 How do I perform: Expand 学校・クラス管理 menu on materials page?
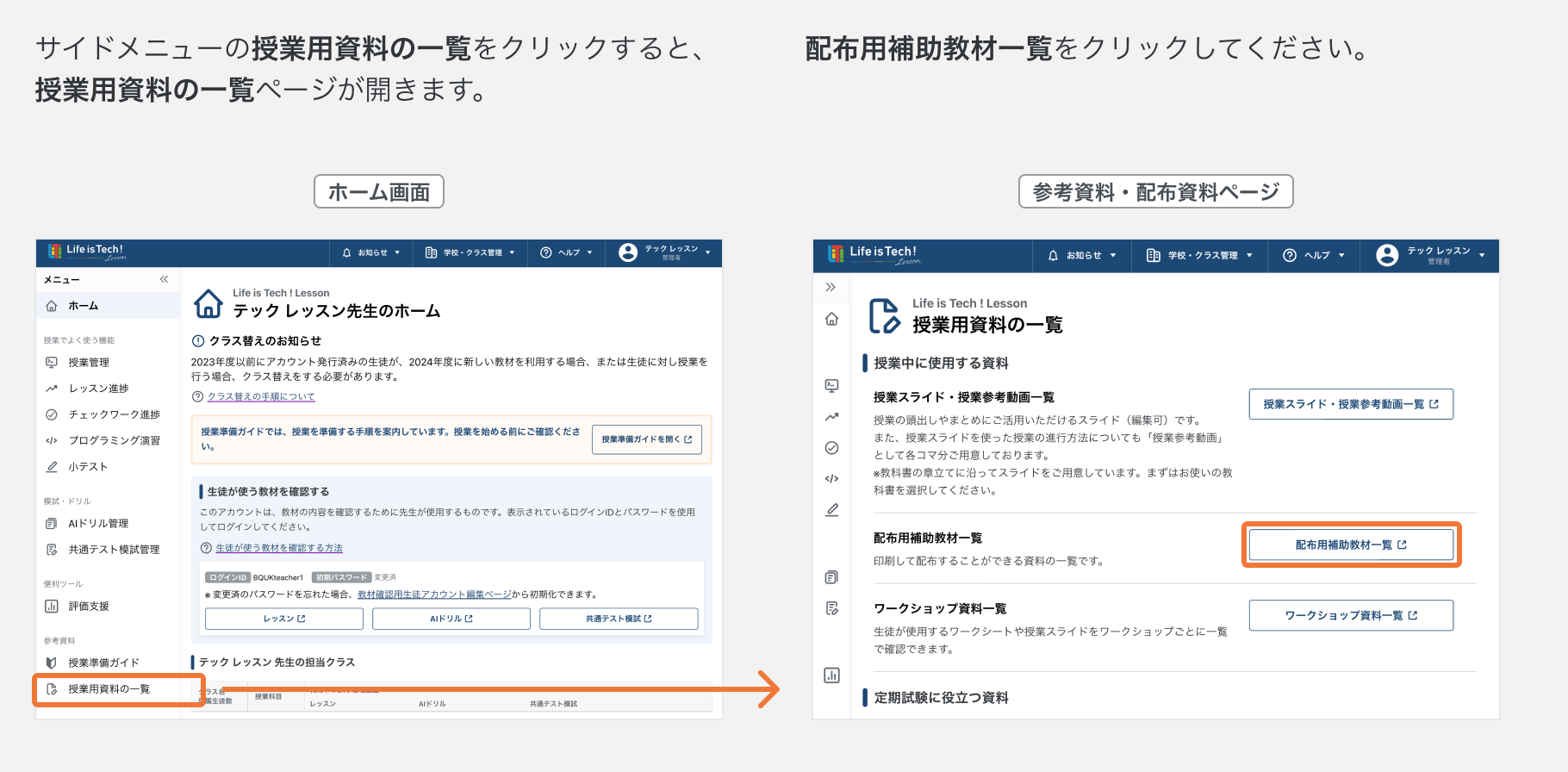(x=1199, y=255)
